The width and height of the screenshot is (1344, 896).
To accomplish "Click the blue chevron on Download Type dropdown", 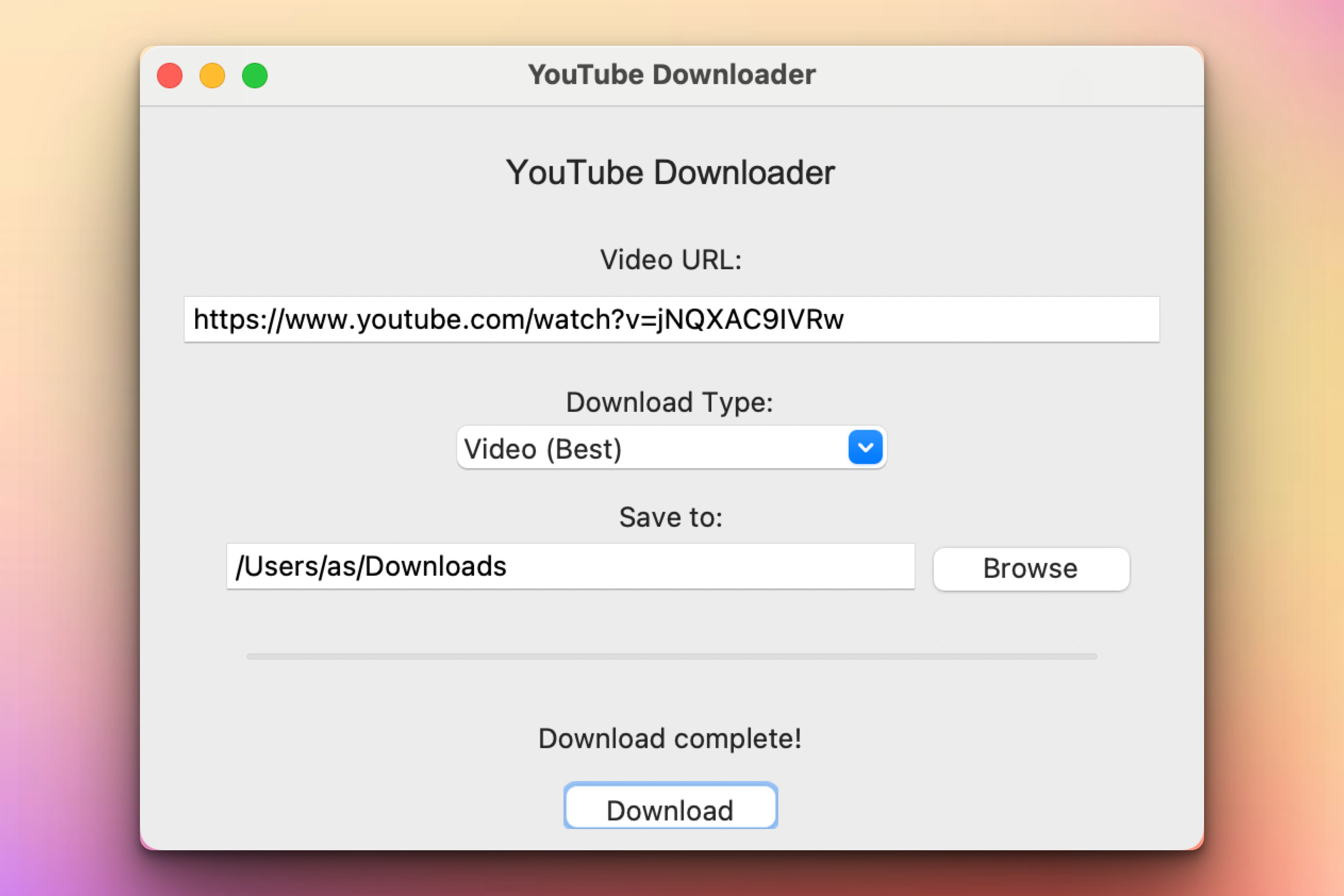I will point(865,447).
